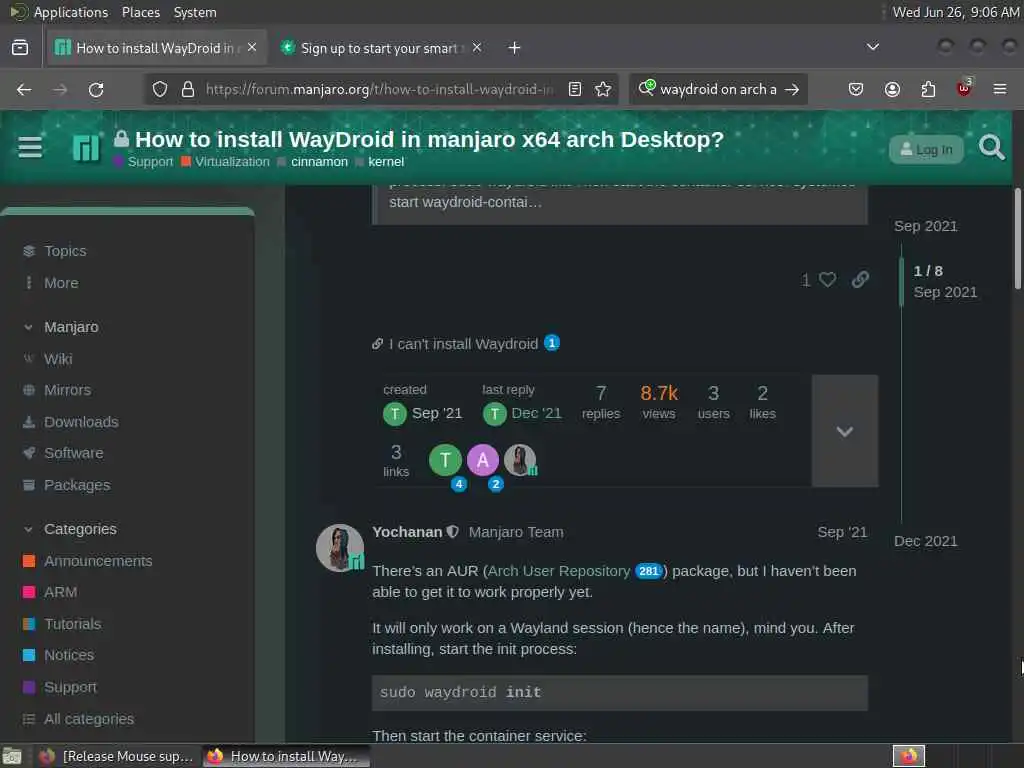
Task: Reload the page with the refresh icon
Action: (96, 89)
